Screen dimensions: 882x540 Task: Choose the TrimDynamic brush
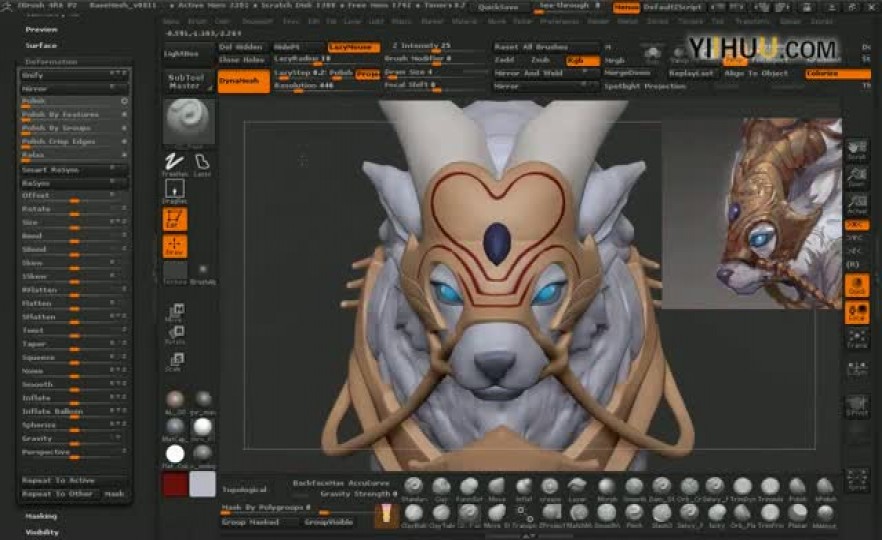coord(742,489)
